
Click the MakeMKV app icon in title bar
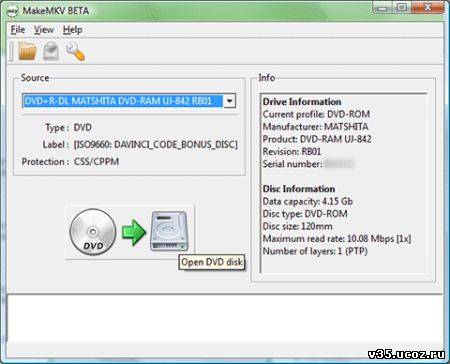point(12,11)
